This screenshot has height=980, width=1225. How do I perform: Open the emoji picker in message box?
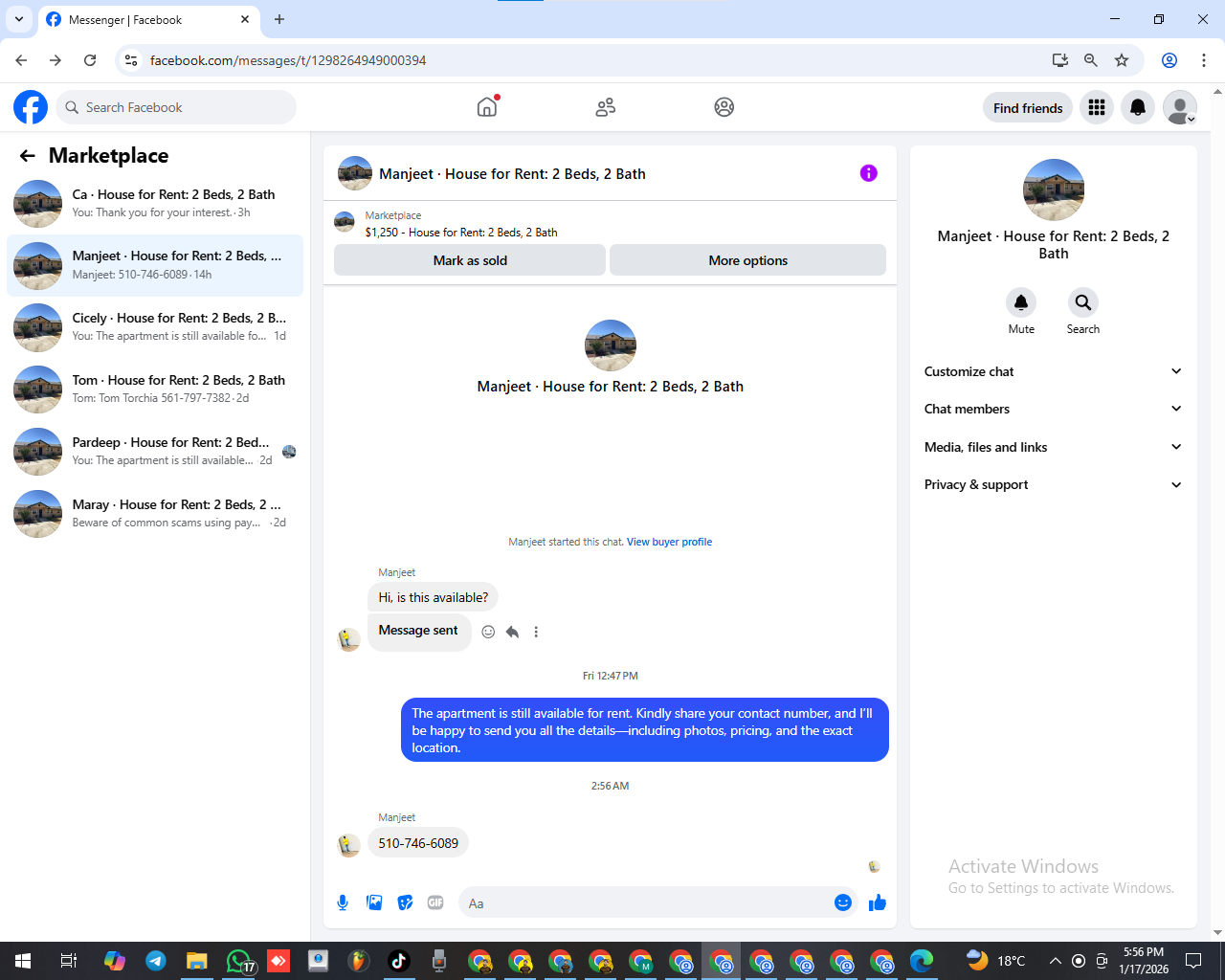pos(843,902)
